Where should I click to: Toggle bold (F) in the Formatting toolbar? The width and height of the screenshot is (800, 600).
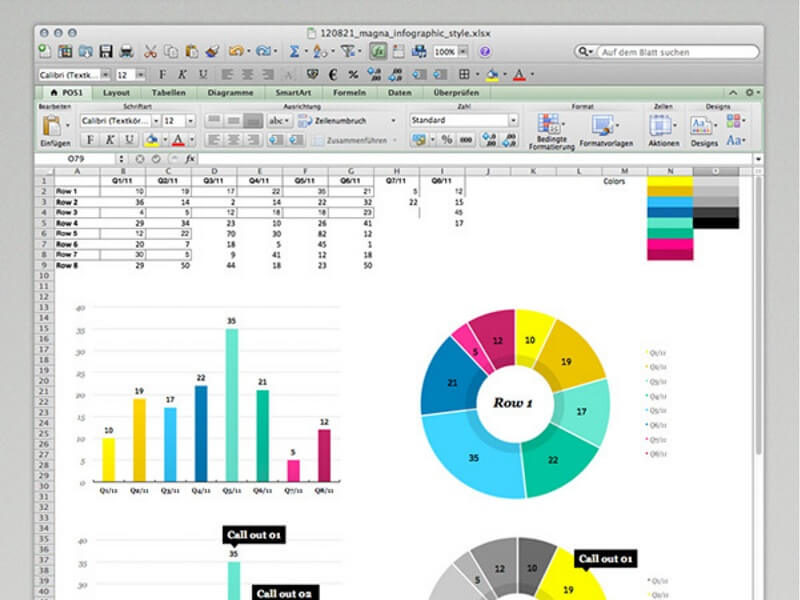pos(162,74)
